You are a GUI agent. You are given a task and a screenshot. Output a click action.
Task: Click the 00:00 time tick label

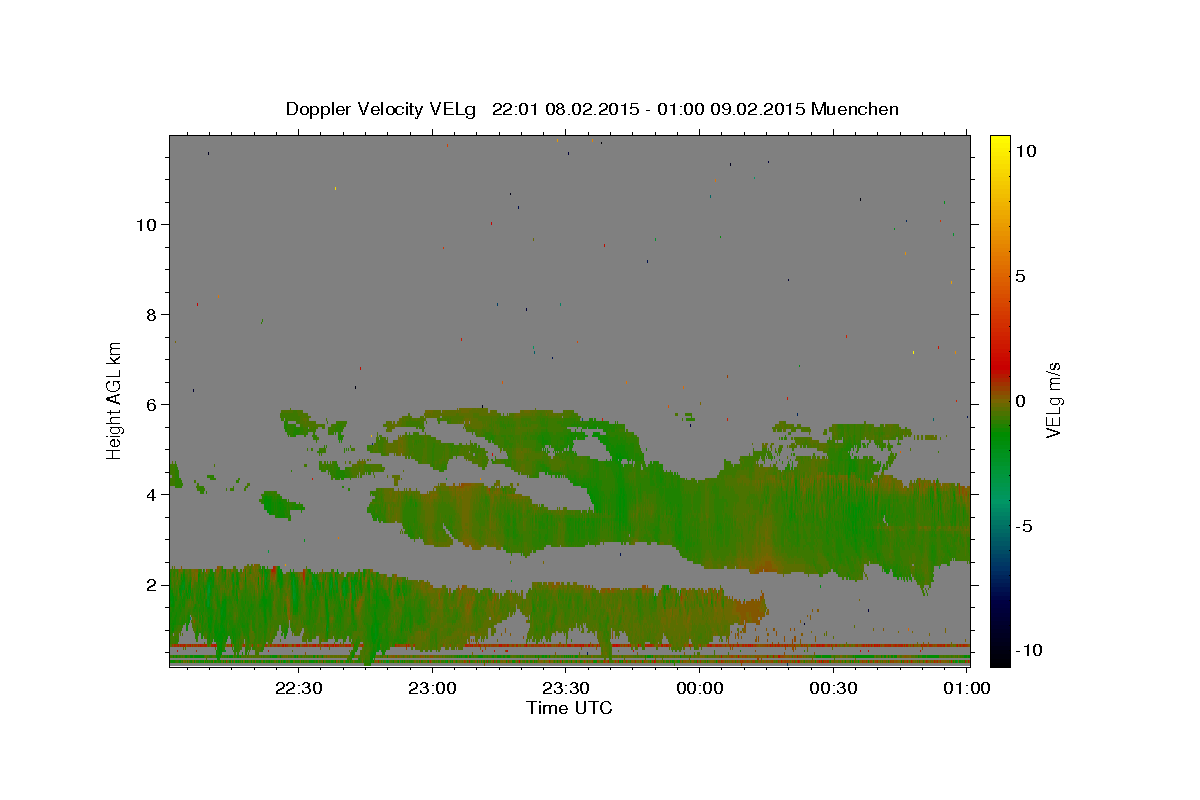[x=699, y=688]
